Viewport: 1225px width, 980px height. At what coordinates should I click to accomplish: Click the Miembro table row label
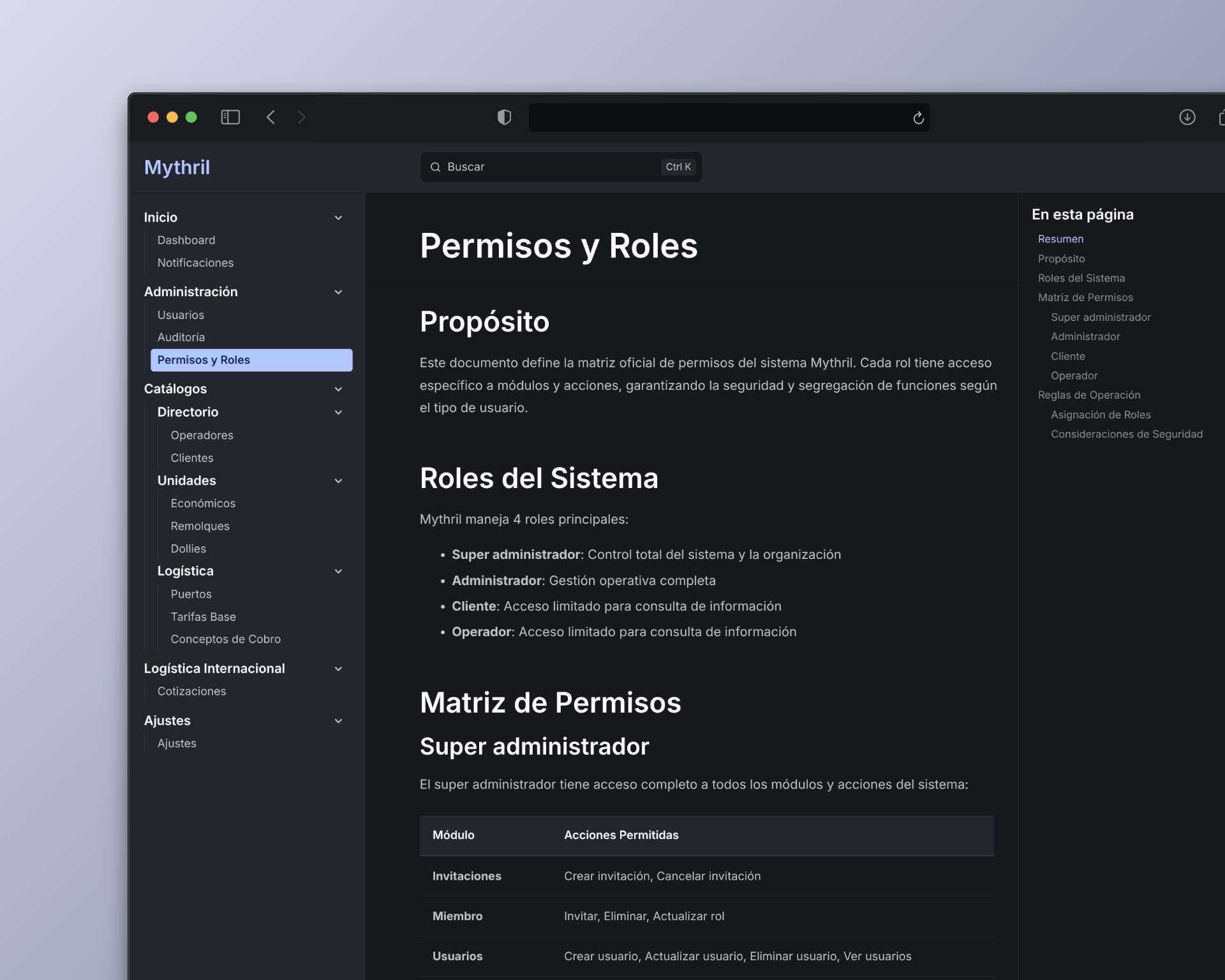click(457, 917)
